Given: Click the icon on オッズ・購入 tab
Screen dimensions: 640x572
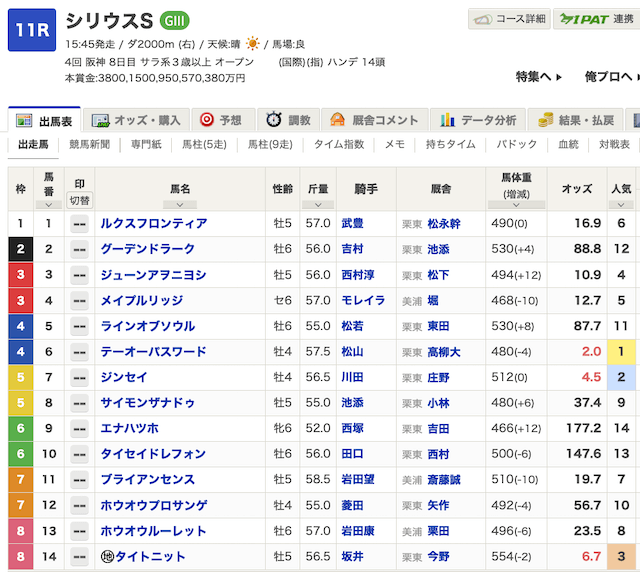Looking at the screenshot, I should (x=100, y=120).
